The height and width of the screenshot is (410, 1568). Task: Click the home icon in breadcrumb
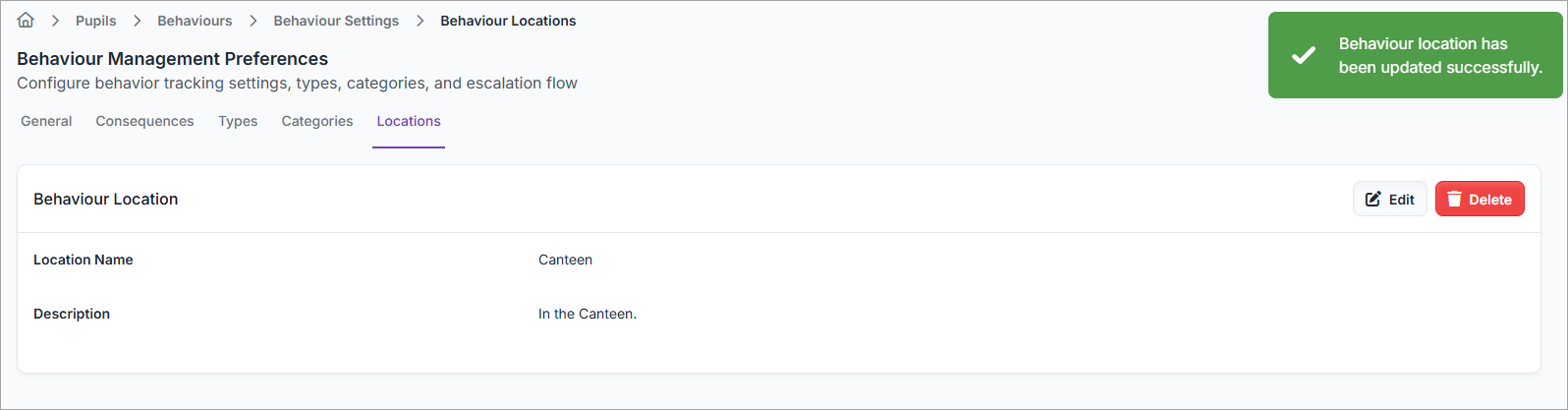point(26,21)
